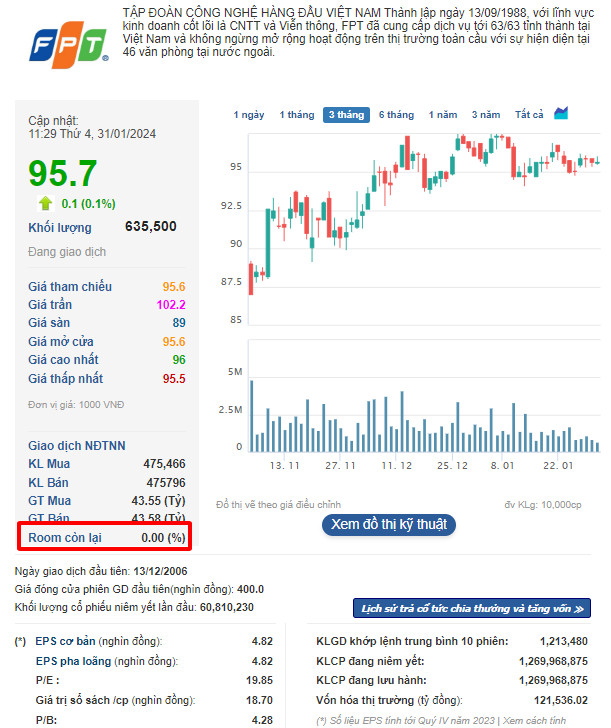611x728 pixels.
Task: Click P/E value 19.85
Action: point(260,680)
